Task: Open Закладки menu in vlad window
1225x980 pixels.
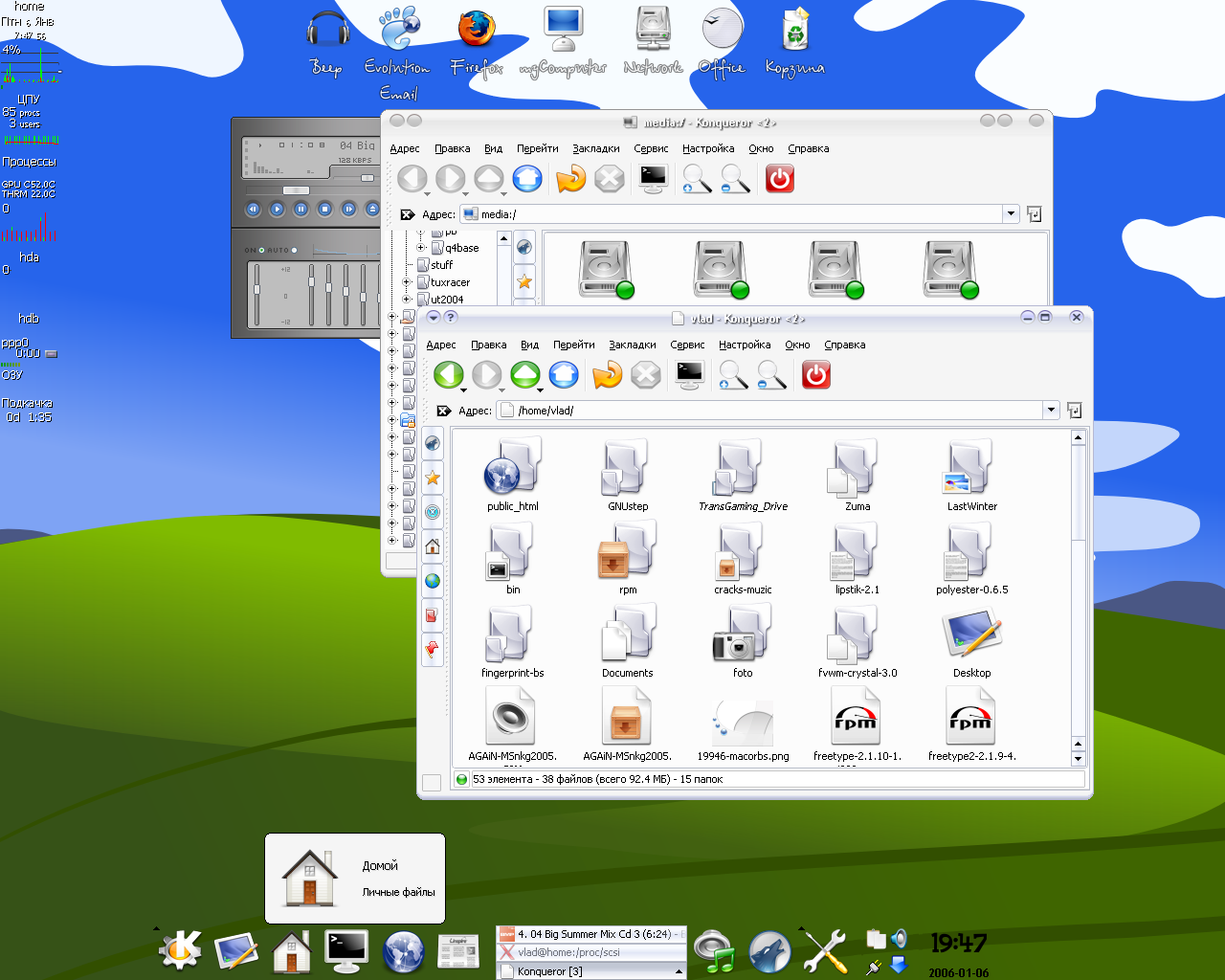Action: (633, 345)
